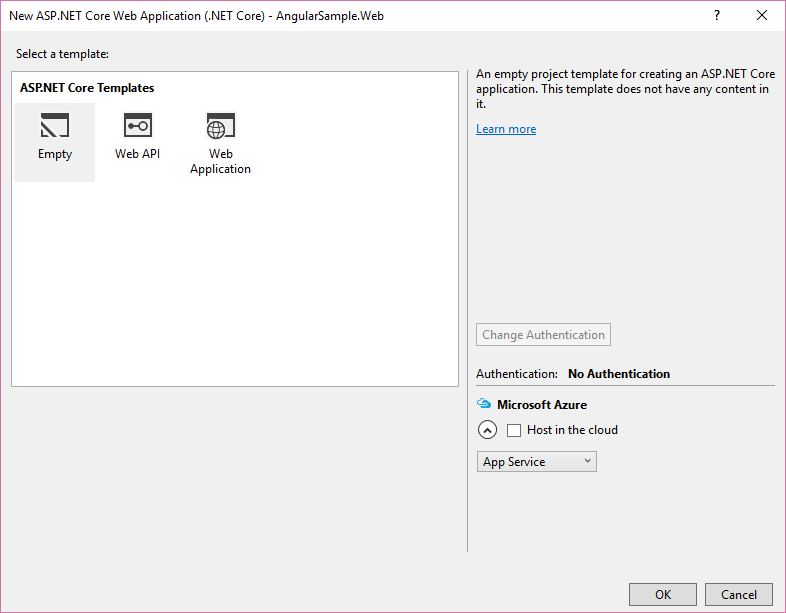Close the New ASP.NET Core dialog
Viewport: 786px width, 613px height.
pyautogui.click(x=762, y=16)
